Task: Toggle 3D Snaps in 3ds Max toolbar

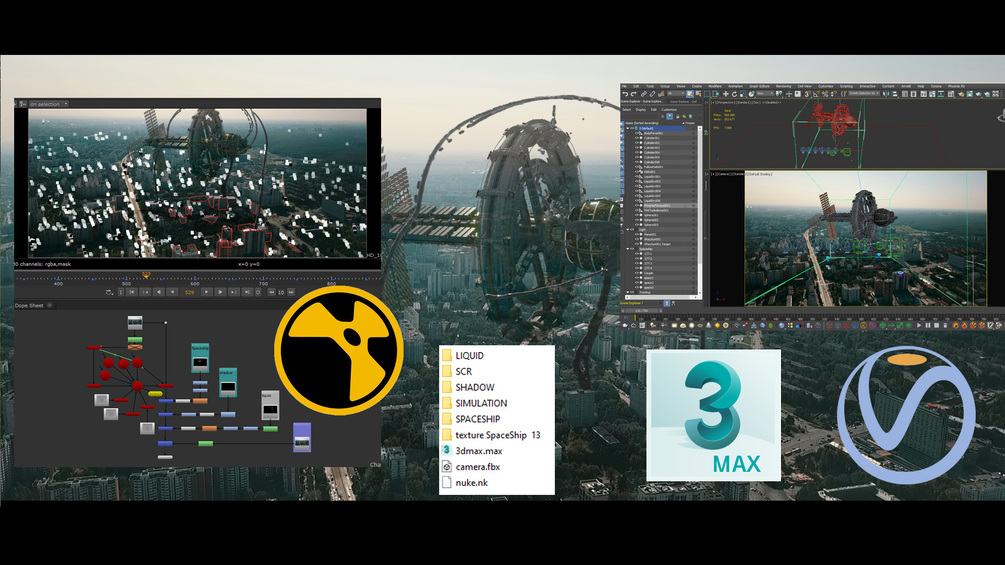Action: [807, 94]
